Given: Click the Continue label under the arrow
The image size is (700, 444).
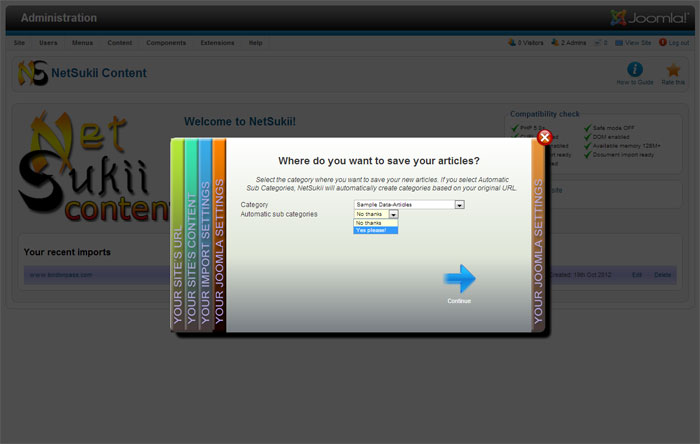Looking at the screenshot, I should (x=459, y=301).
